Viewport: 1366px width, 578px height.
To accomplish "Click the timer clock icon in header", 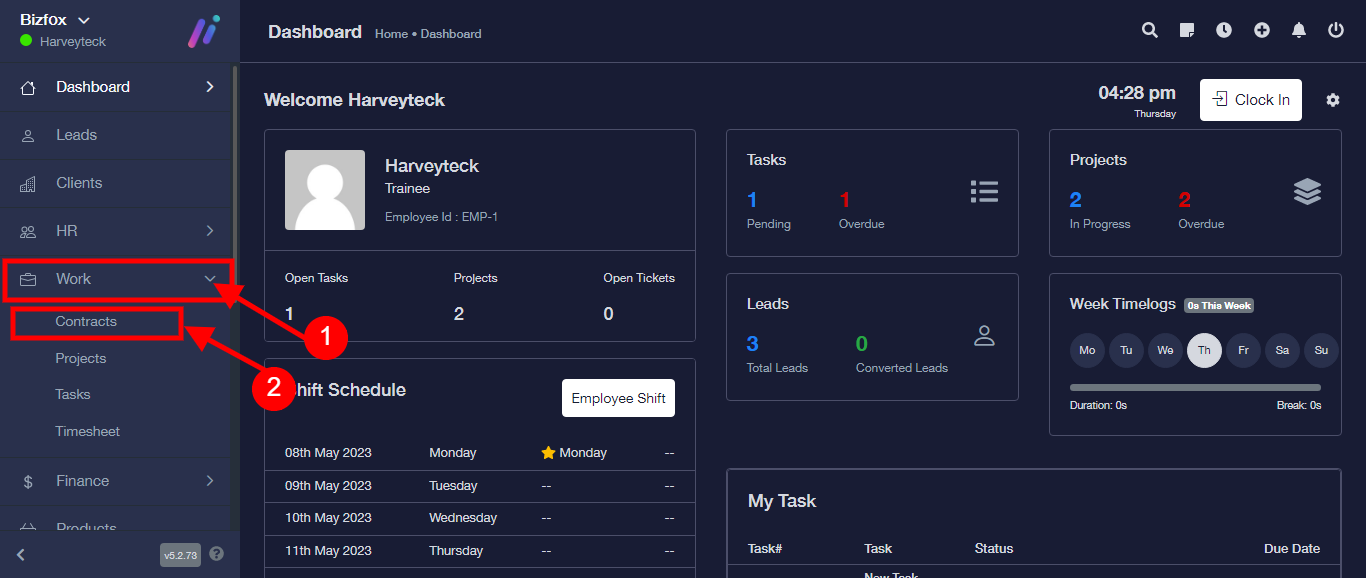I will 1224,30.
